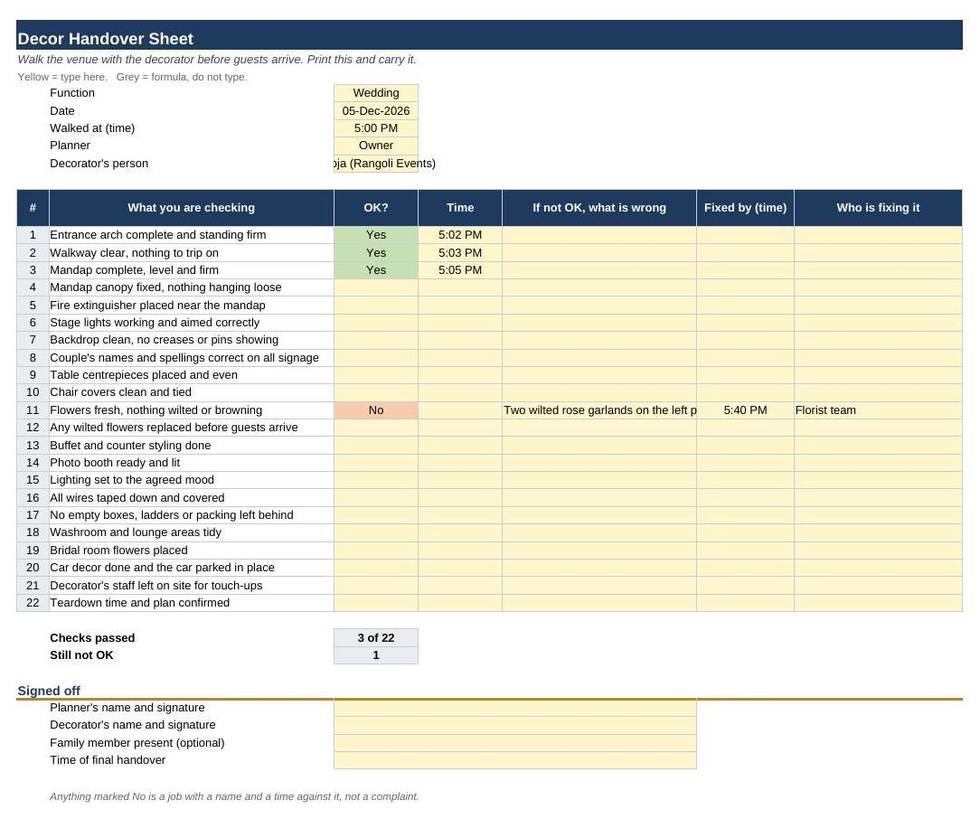Select the 'Florist team' cell
This screenshot has width=980, height=819.
[878, 410]
